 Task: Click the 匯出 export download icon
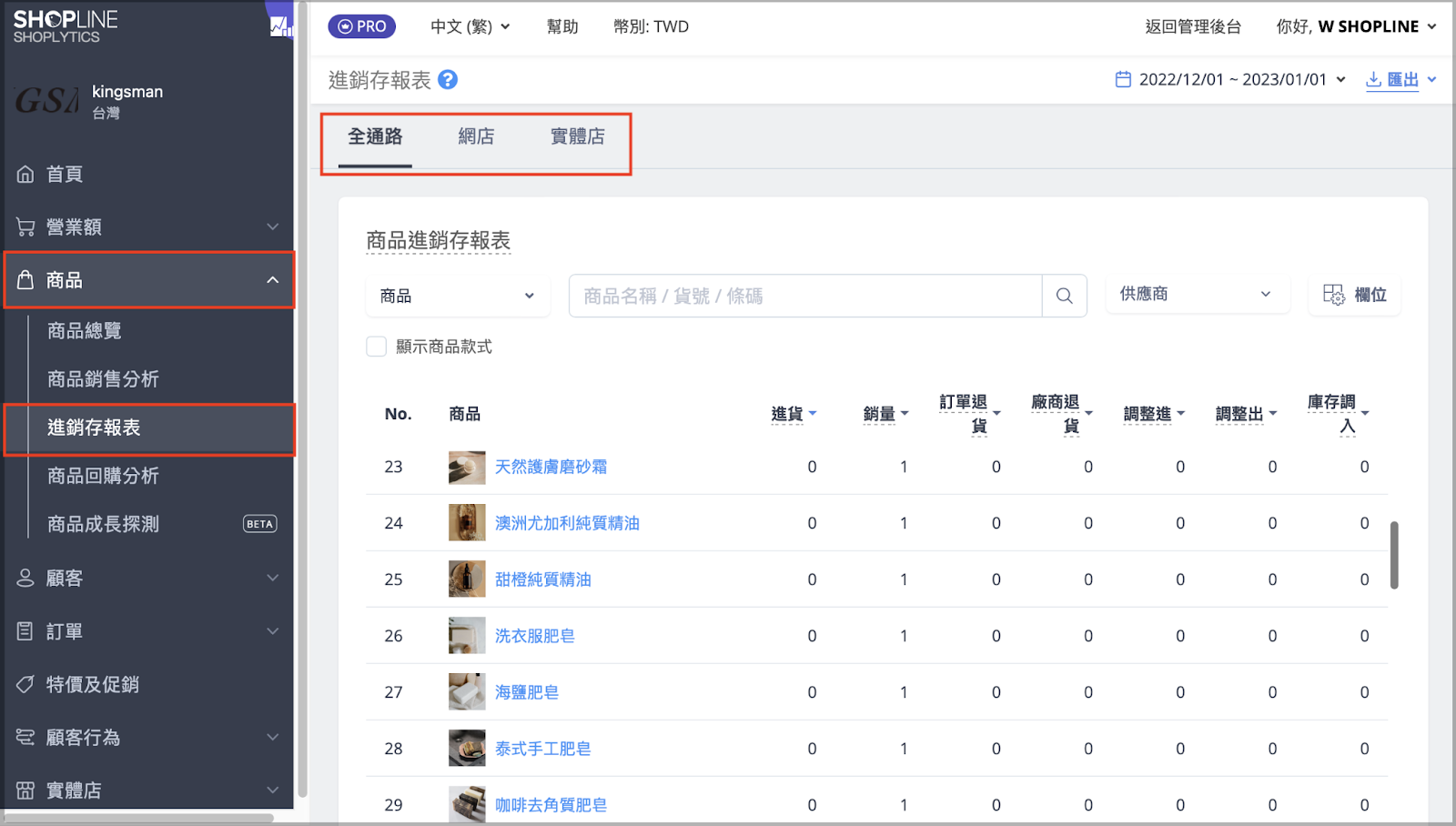click(1373, 80)
